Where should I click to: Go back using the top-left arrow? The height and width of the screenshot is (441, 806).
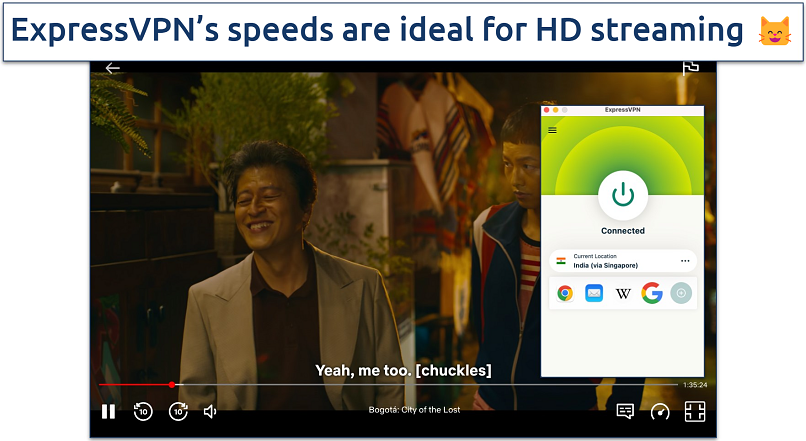113,69
